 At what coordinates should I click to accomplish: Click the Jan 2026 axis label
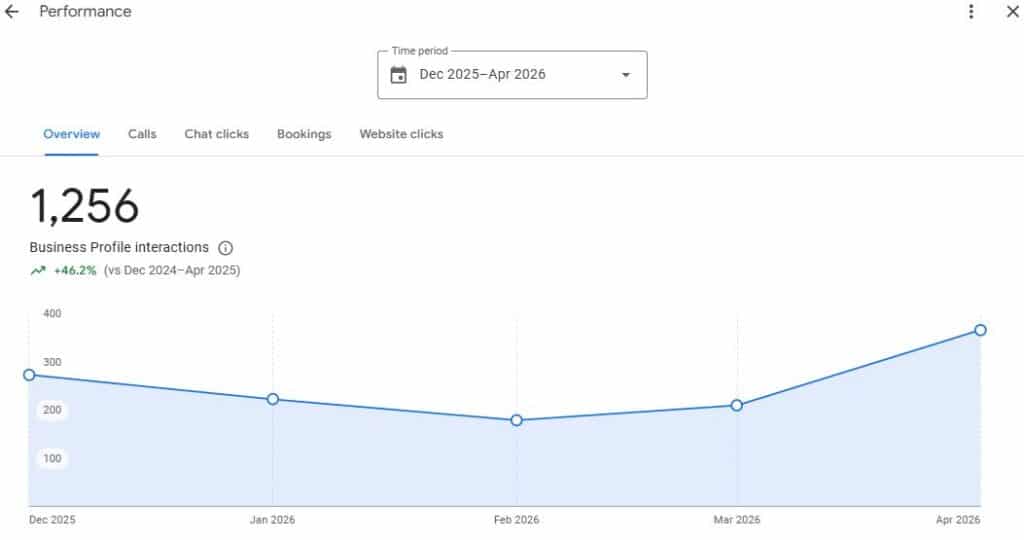(272, 520)
